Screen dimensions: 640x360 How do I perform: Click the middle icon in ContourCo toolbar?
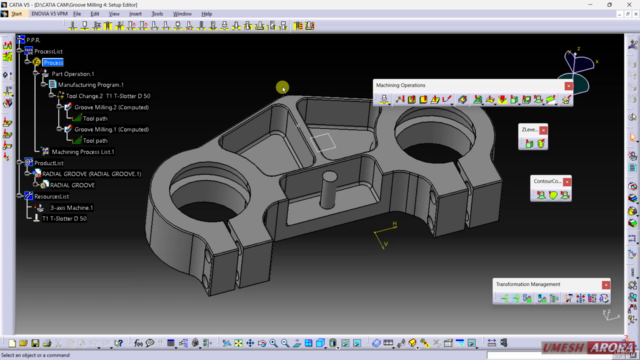click(553, 195)
